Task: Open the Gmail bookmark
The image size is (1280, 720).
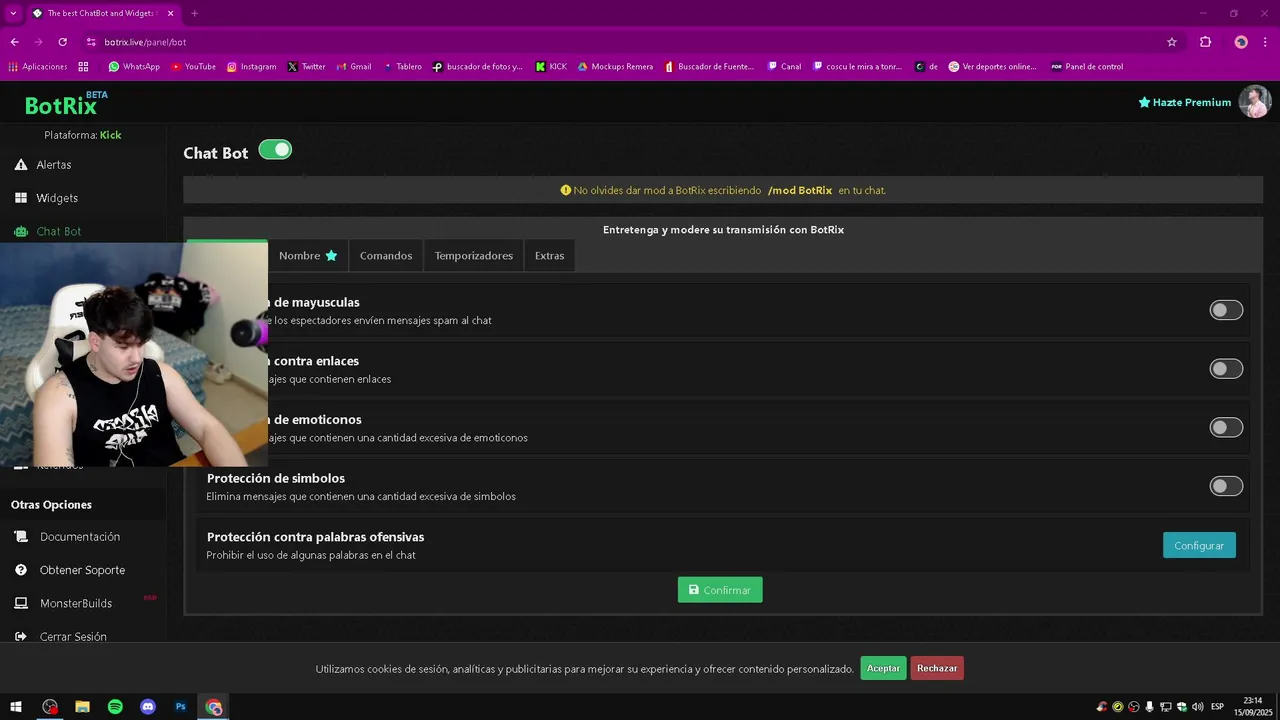Action: click(x=353, y=67)
